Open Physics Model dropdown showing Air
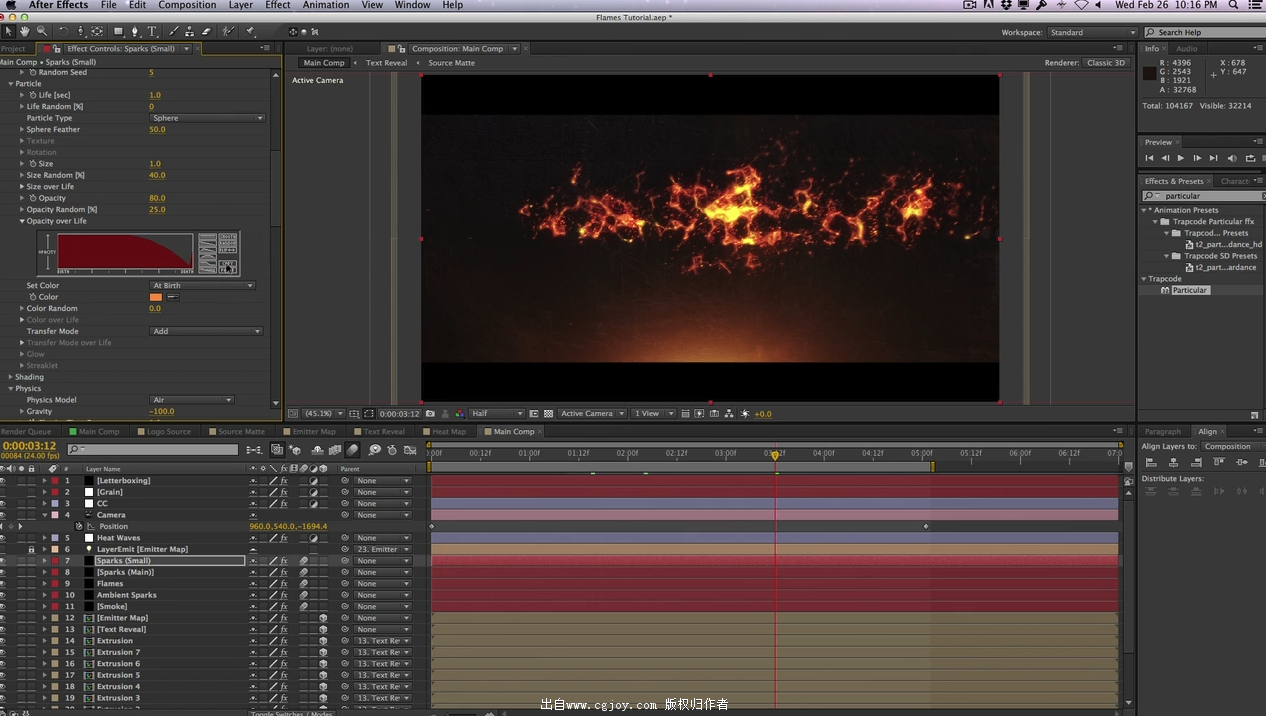The height and width of the screenshot is (716, 1266). click(192, 400)
